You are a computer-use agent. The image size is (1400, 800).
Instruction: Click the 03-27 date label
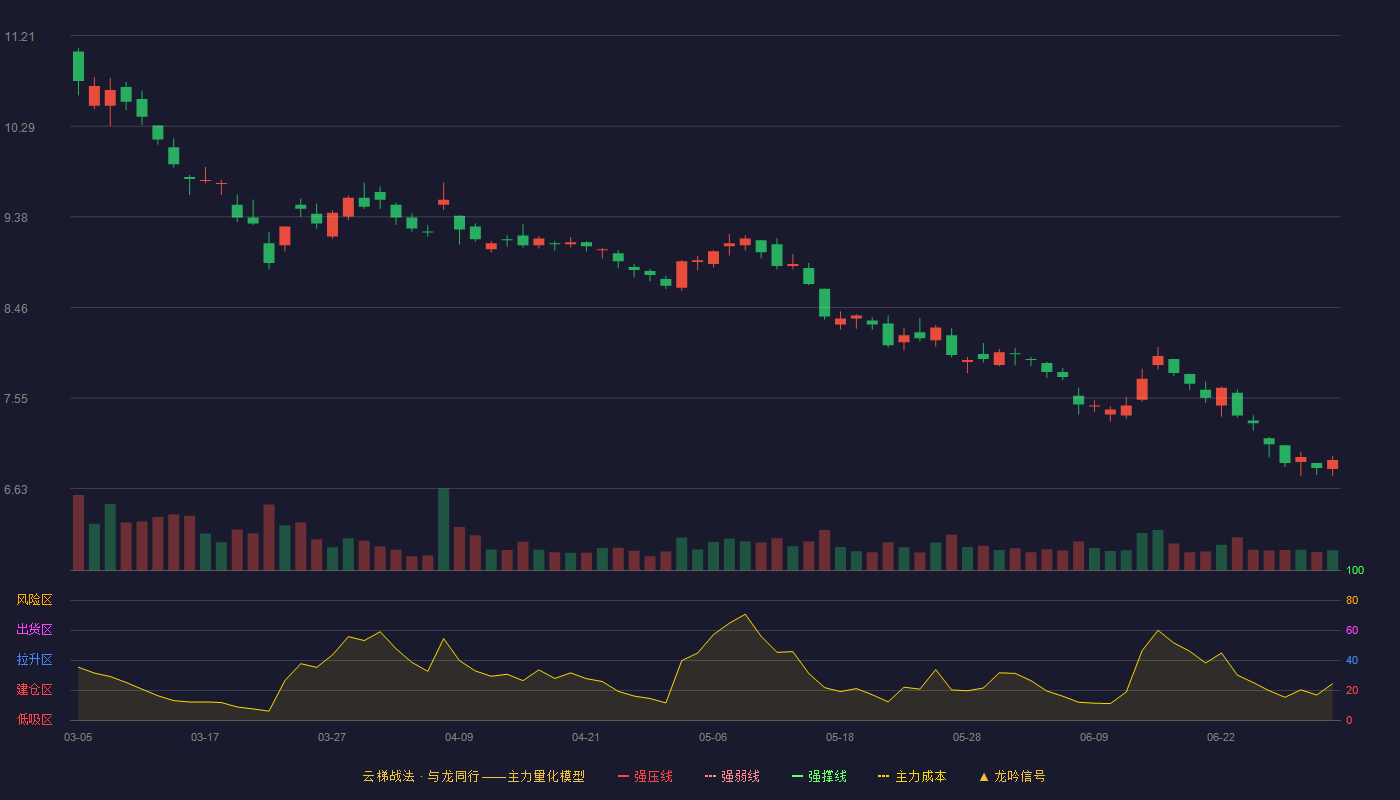[x=332, y=737]
